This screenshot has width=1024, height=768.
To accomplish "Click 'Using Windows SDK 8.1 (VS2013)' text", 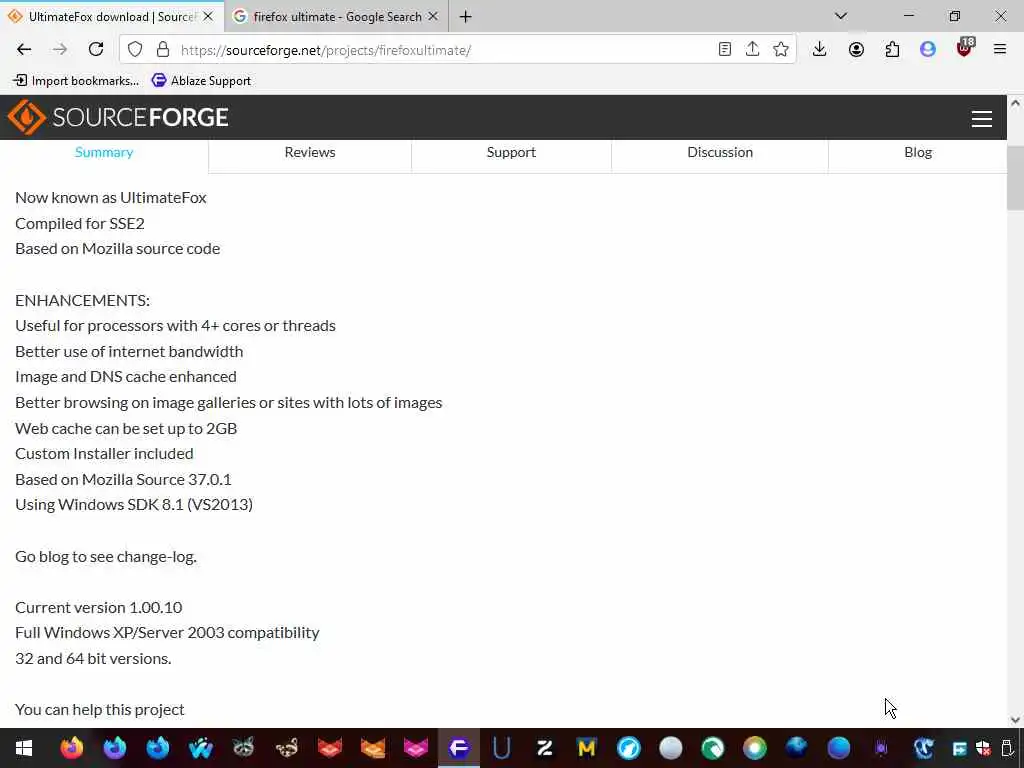I will pyautogui.click(x=134, y=505).
